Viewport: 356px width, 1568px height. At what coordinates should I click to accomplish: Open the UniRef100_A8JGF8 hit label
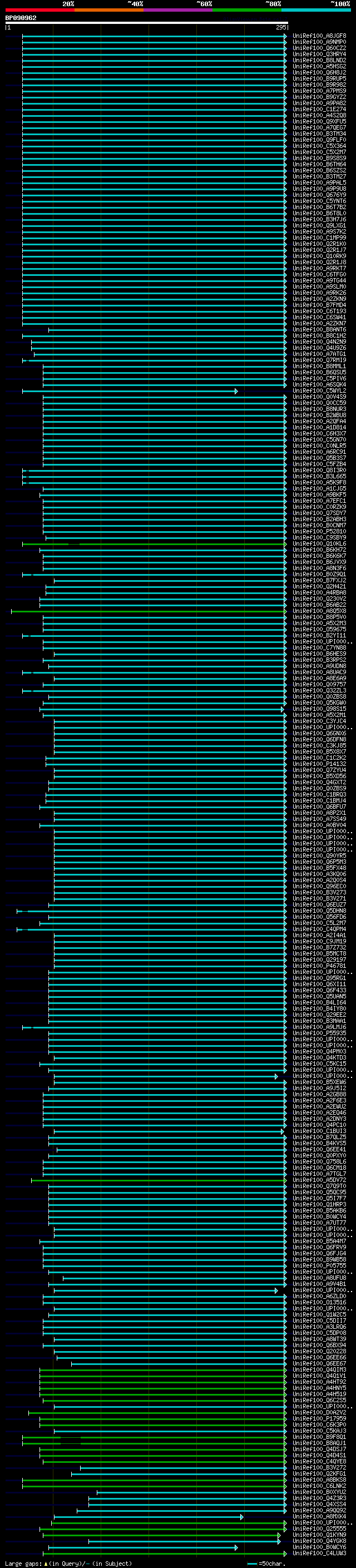(319, 36)
